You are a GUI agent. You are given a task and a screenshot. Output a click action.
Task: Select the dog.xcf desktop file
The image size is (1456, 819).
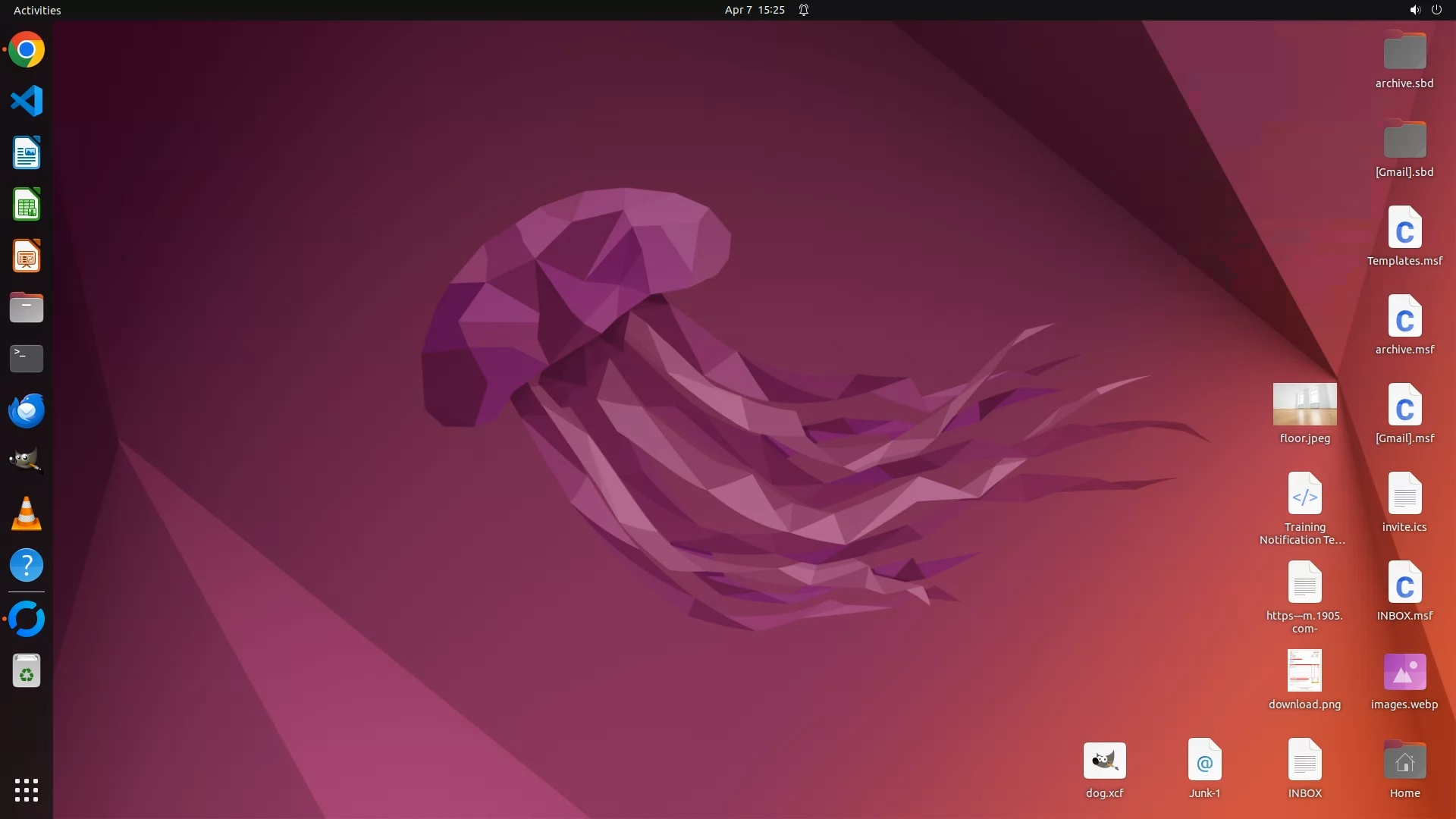point(1104,761)
